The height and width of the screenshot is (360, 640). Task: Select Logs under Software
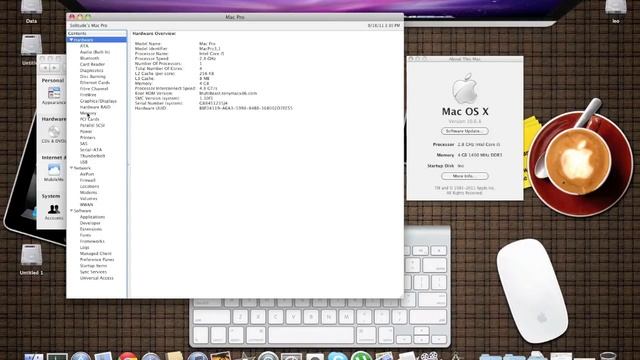click(84, 247)
